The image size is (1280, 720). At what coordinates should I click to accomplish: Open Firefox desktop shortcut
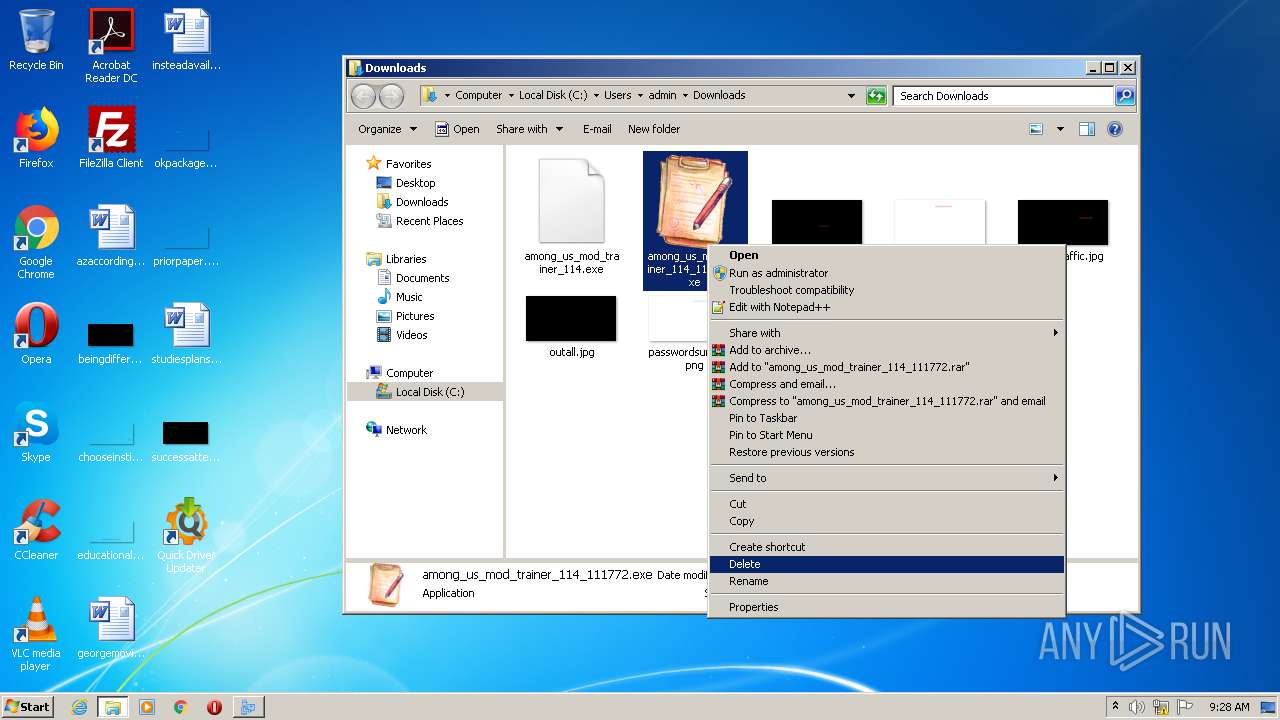(36, 138)
